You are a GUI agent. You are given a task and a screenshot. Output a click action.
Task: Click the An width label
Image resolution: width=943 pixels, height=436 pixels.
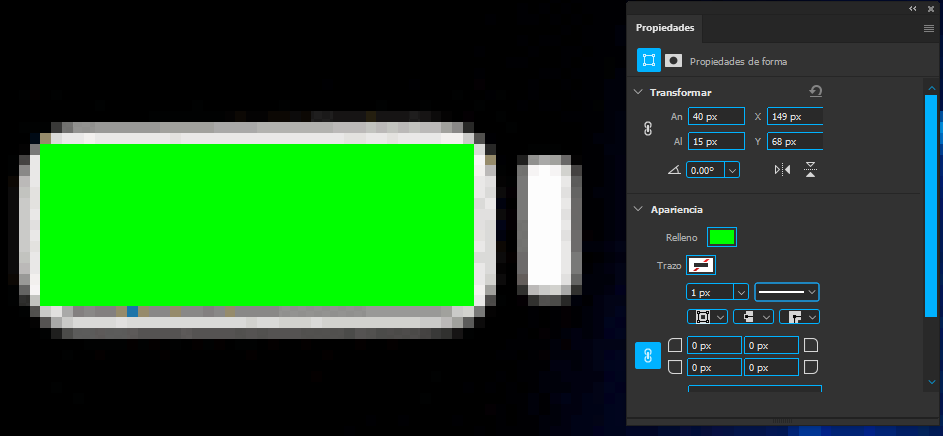(x=677, y=117)
